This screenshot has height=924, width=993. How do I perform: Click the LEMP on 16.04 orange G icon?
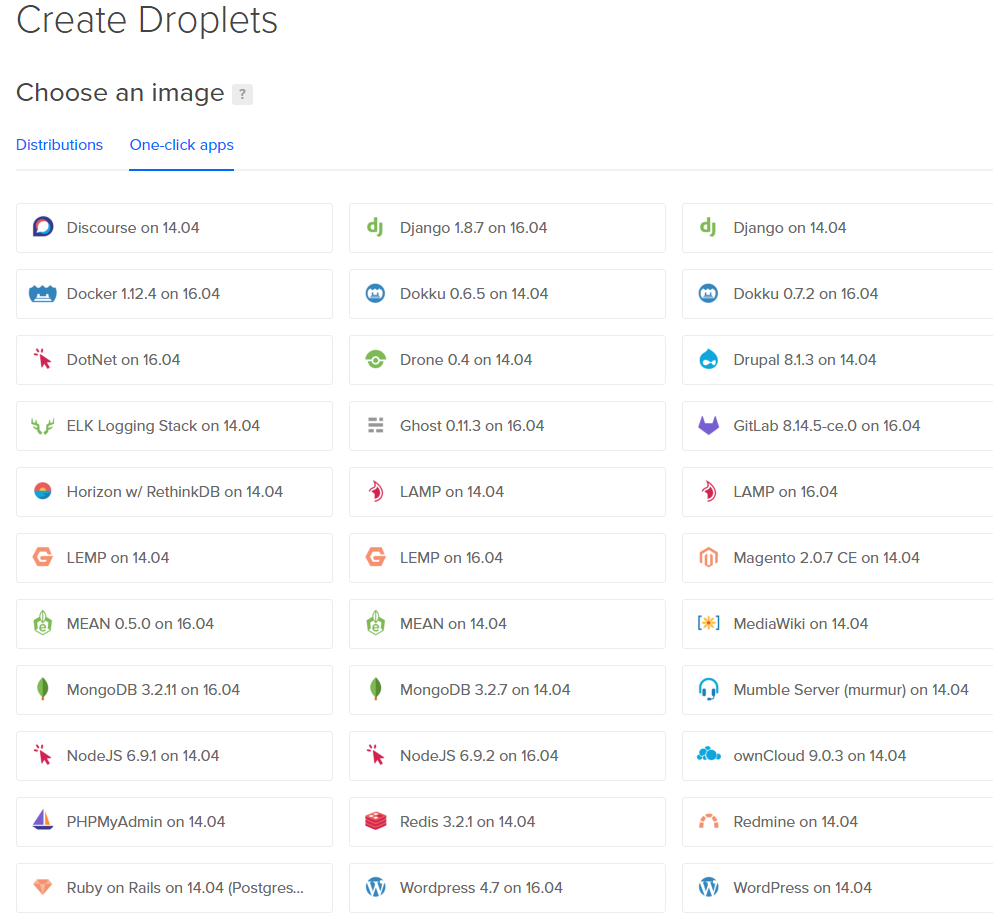(376, 557)
